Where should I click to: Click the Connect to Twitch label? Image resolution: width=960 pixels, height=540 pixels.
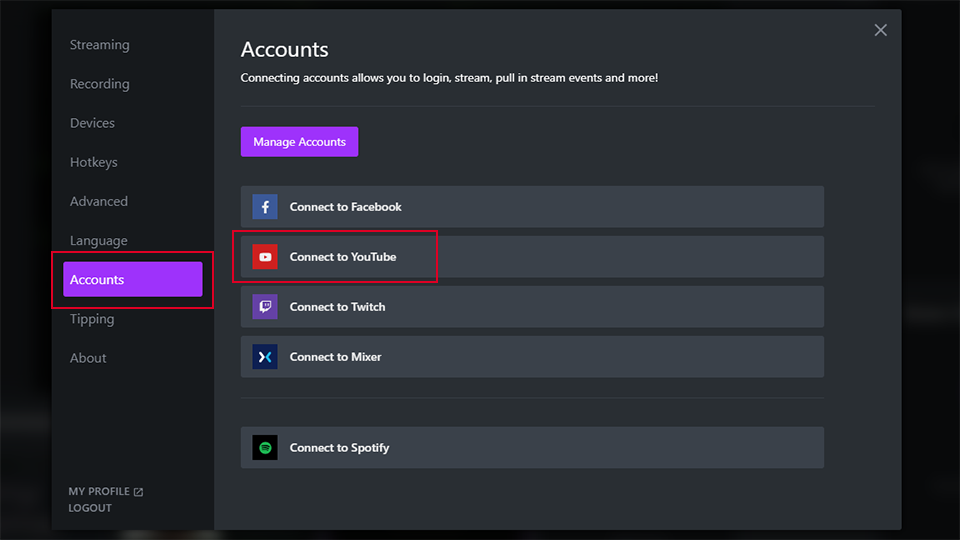pyautogui.click(x=337, y=307)
